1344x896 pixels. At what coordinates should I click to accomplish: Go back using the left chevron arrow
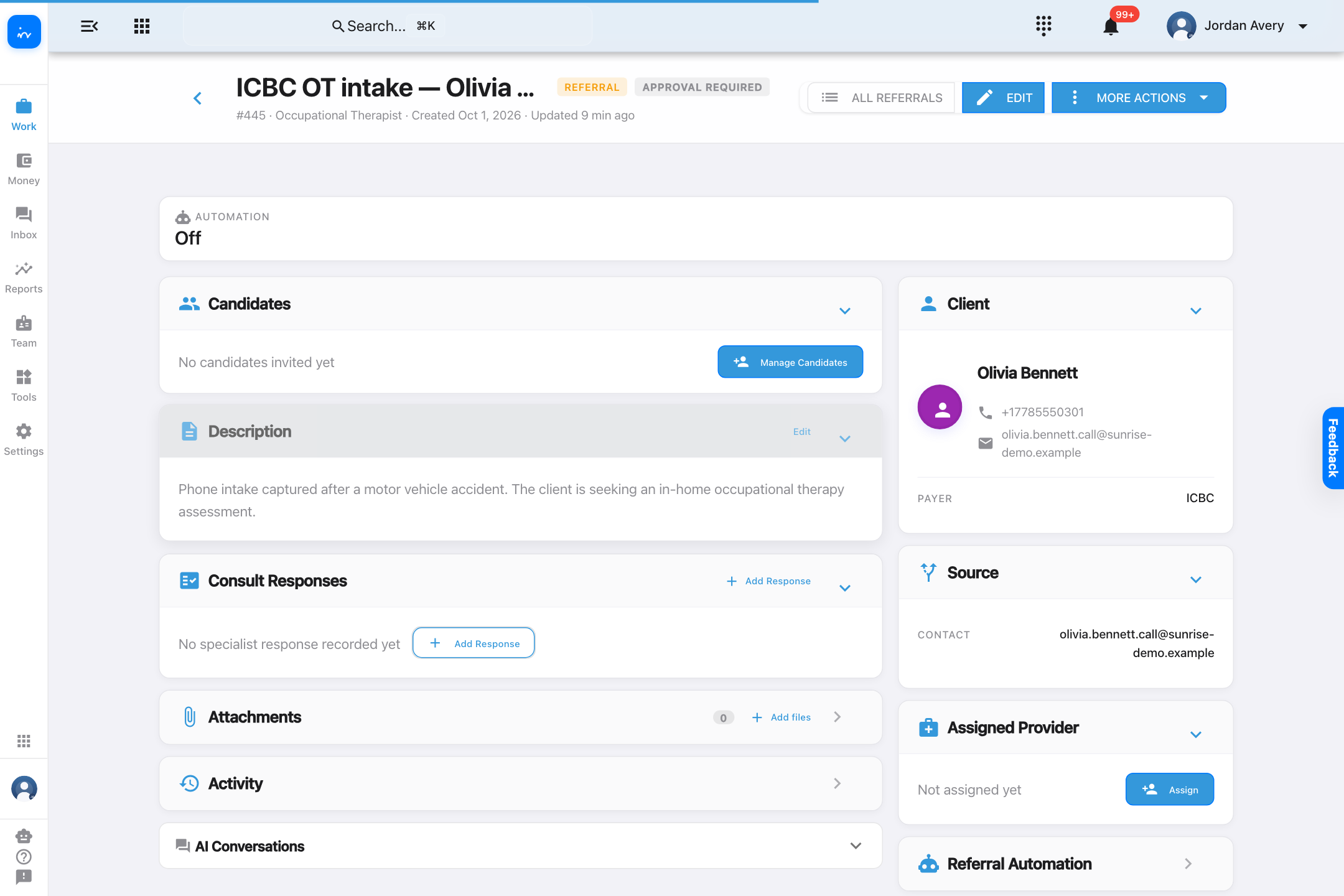point(197,98)
